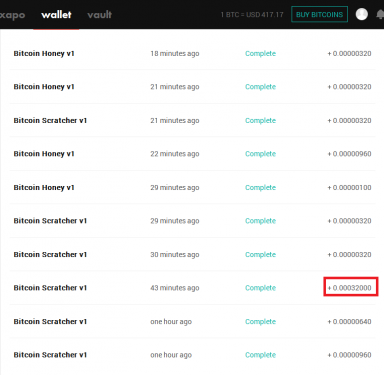
Task: Click the BUY BITCOINS button
Action: 319,14
